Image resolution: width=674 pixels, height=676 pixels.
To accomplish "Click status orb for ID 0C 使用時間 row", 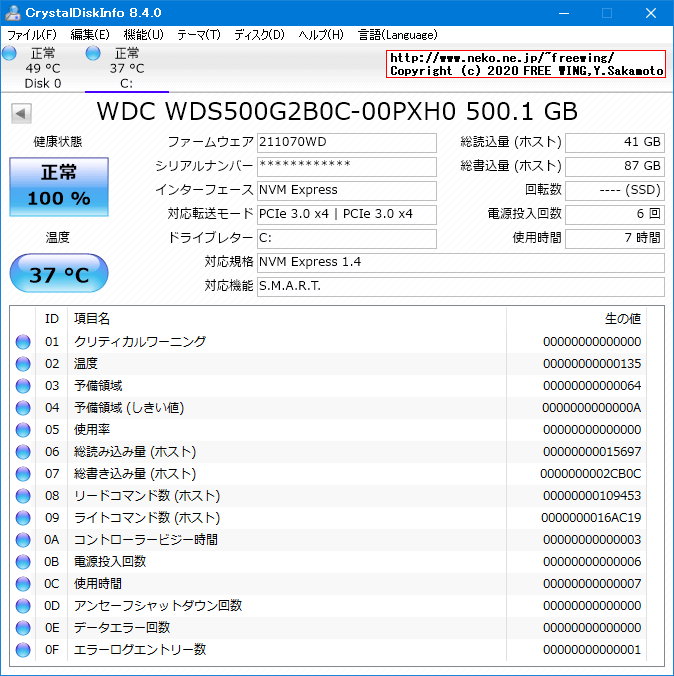I will (x=23, y=584).
